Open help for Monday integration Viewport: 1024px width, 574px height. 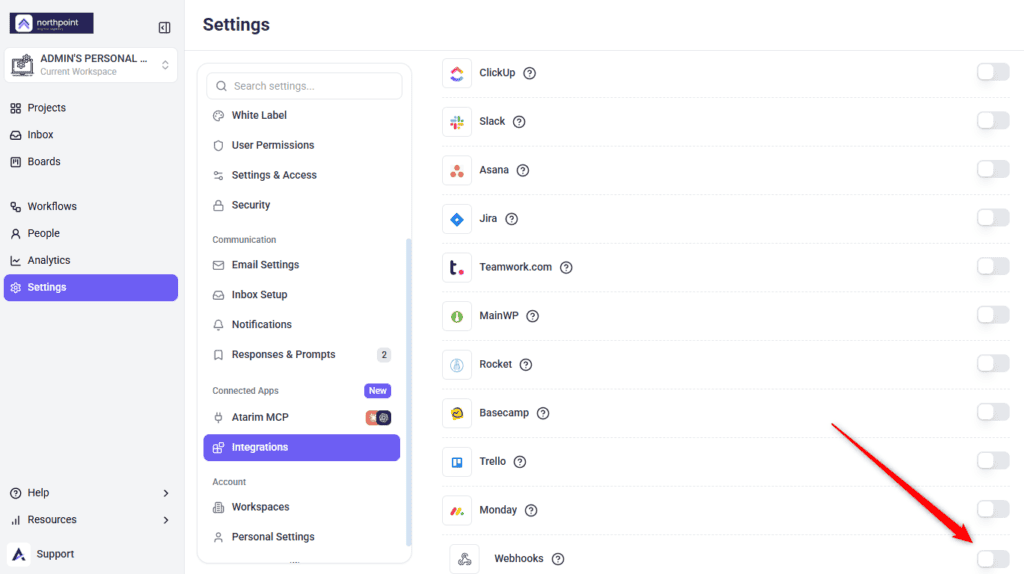(531, 510)
